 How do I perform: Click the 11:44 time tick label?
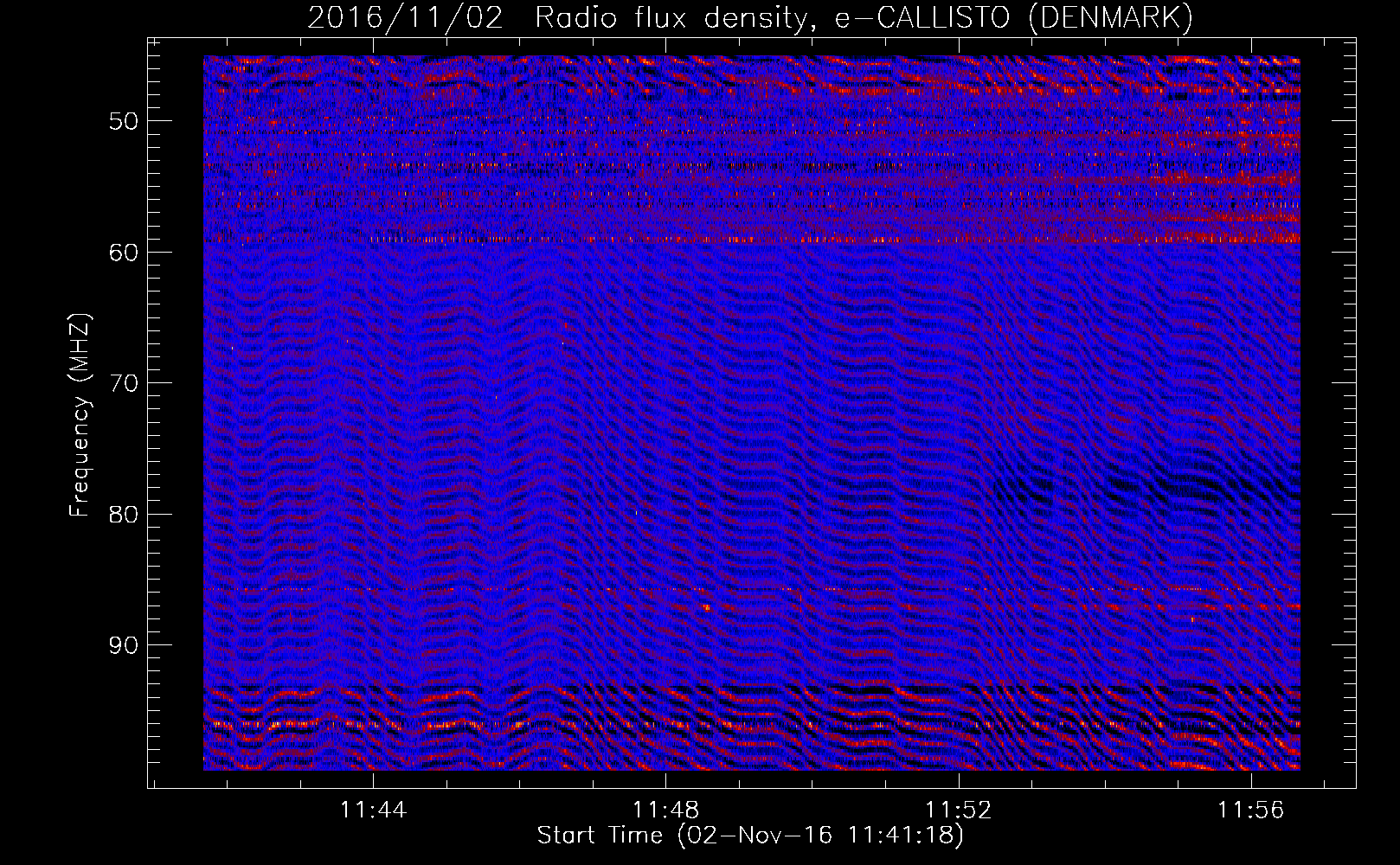pyautogui.click(x=374, y=811)
